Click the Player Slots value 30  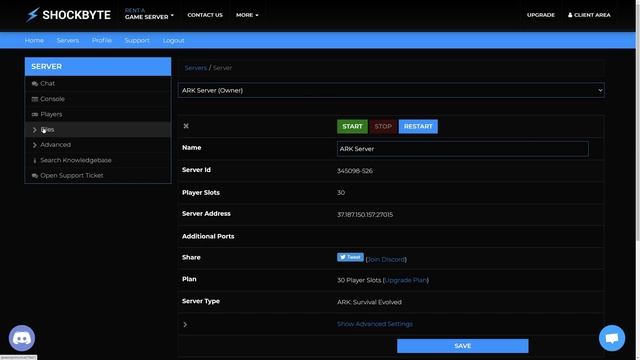coord(341,193)
